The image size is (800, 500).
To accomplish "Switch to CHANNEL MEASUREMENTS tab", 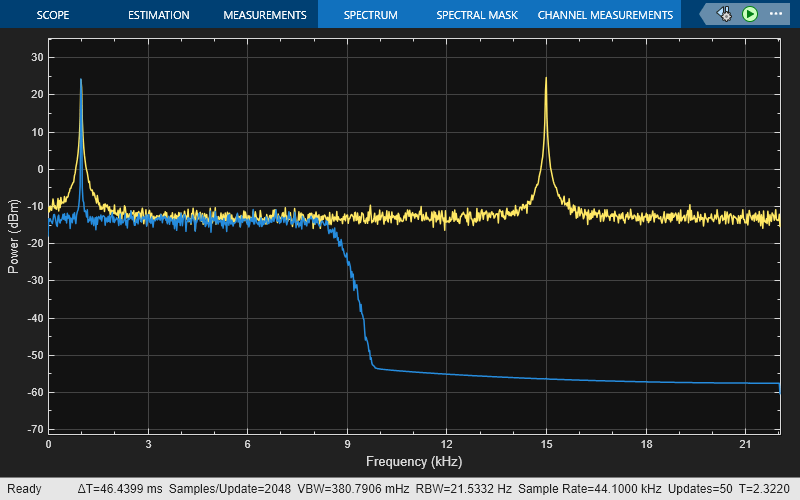I will point(605,15).
